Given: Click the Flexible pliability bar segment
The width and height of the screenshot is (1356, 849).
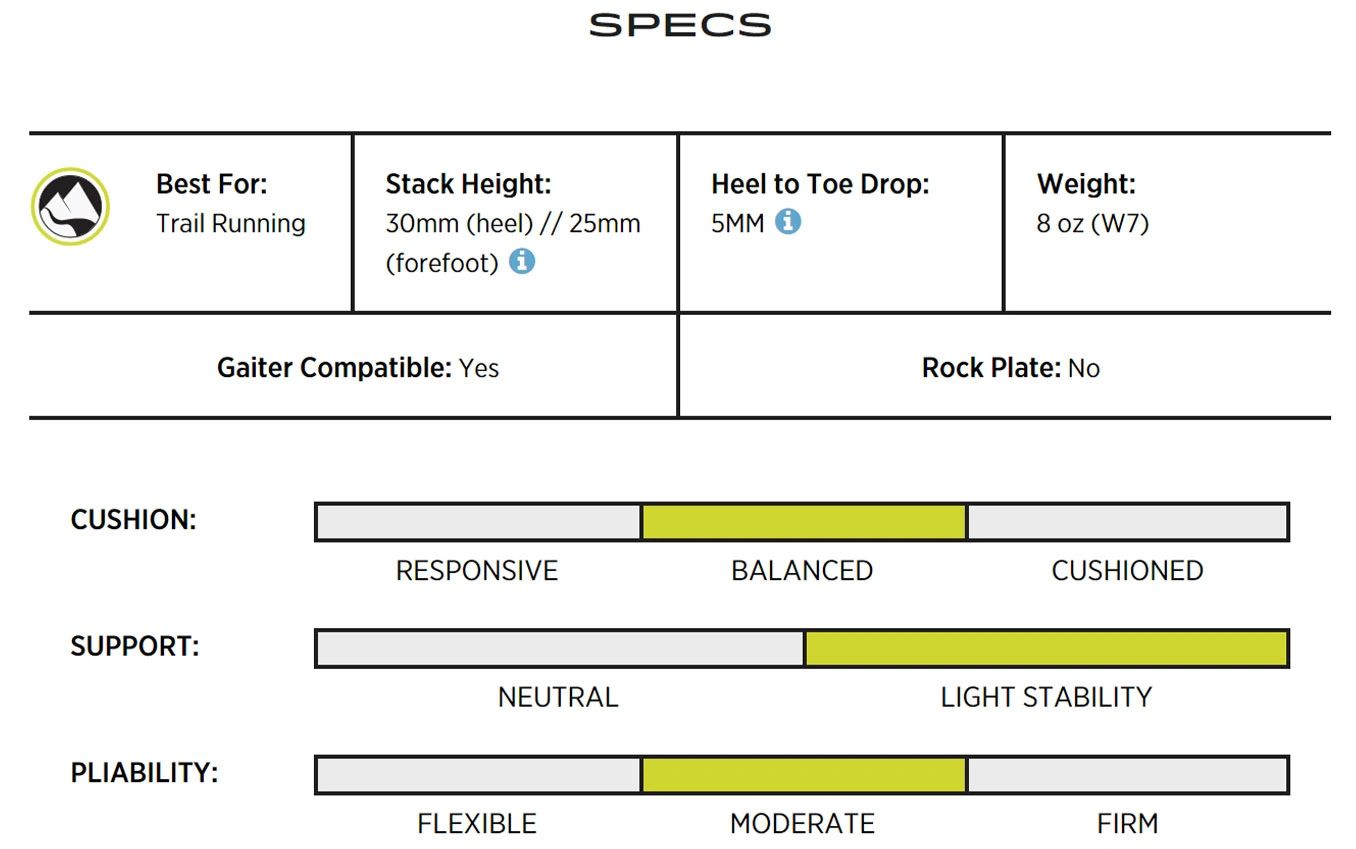Looking at the screenshot, I should [478, 775].
